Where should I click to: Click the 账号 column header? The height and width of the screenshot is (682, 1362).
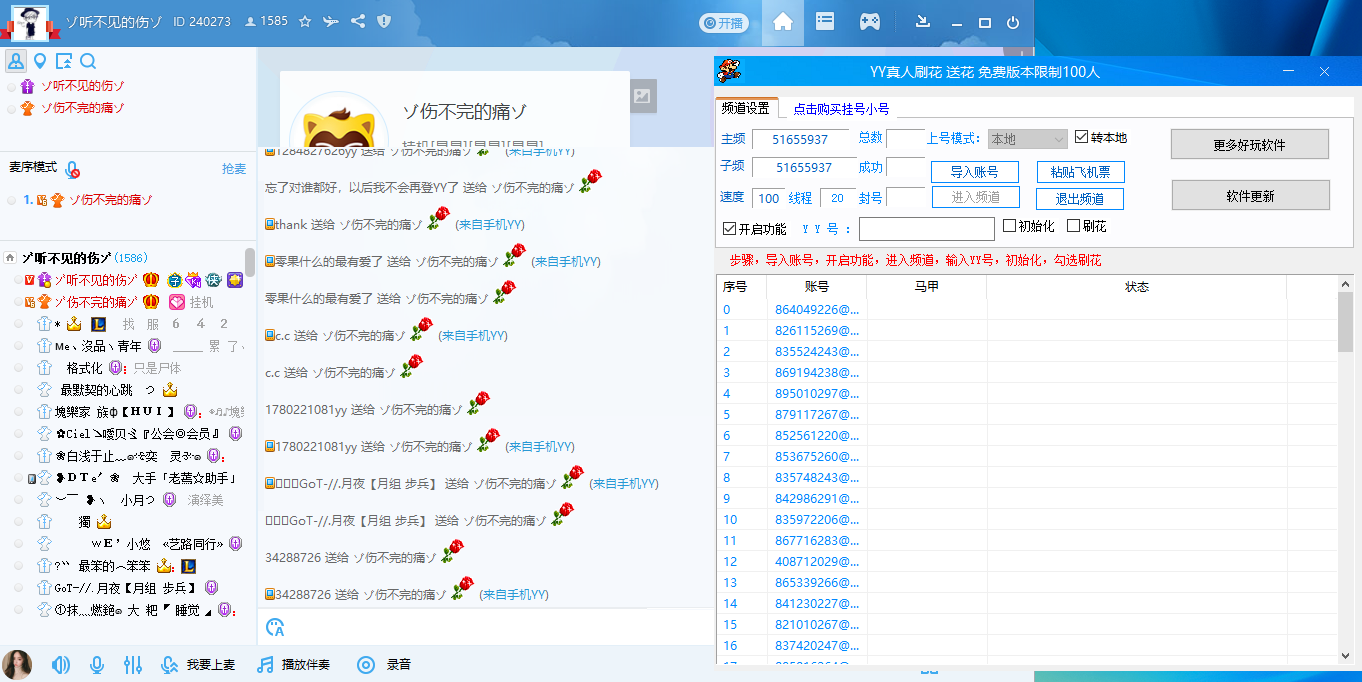[x=817, y=287]
